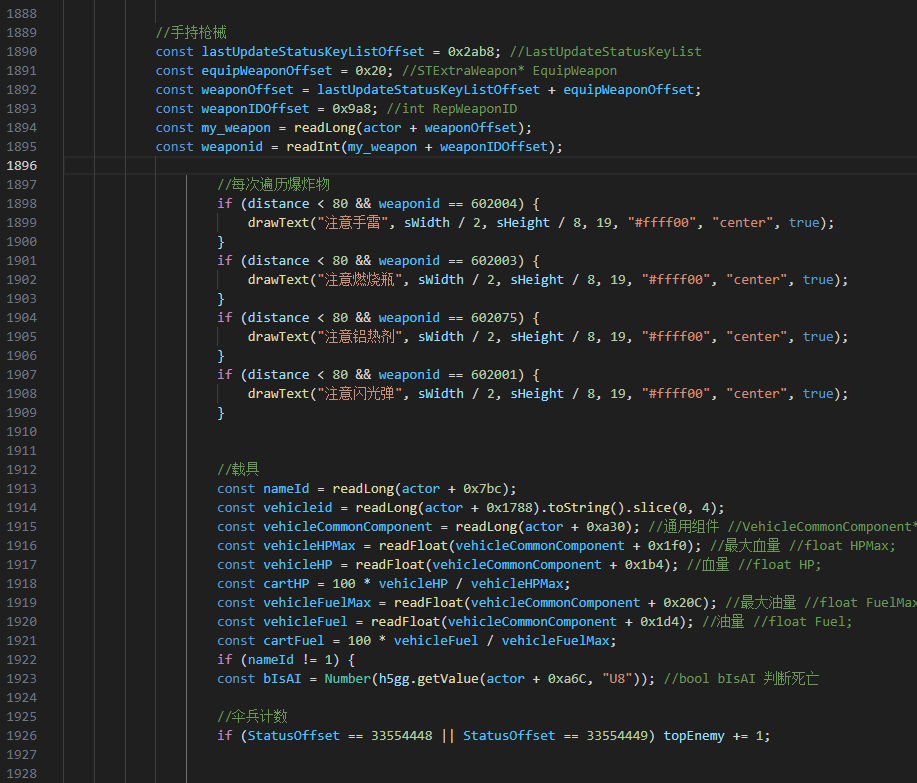The width and height of the screenshot is (917, 783).
Task: Click line number 1896 in the gutter
Action: point(21,166)
